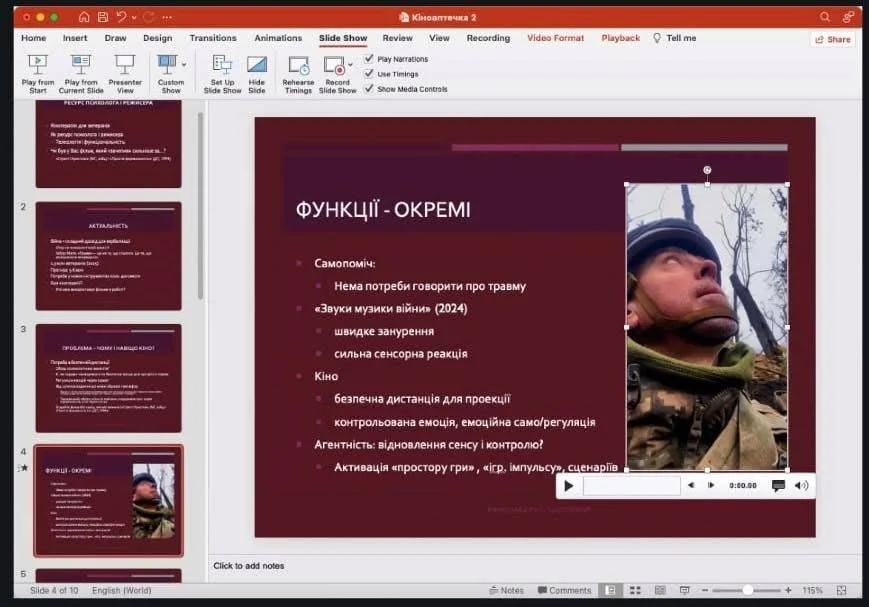Select the soldier video on the slide
This screenshot has width=869, height=607.
point(707,327)
